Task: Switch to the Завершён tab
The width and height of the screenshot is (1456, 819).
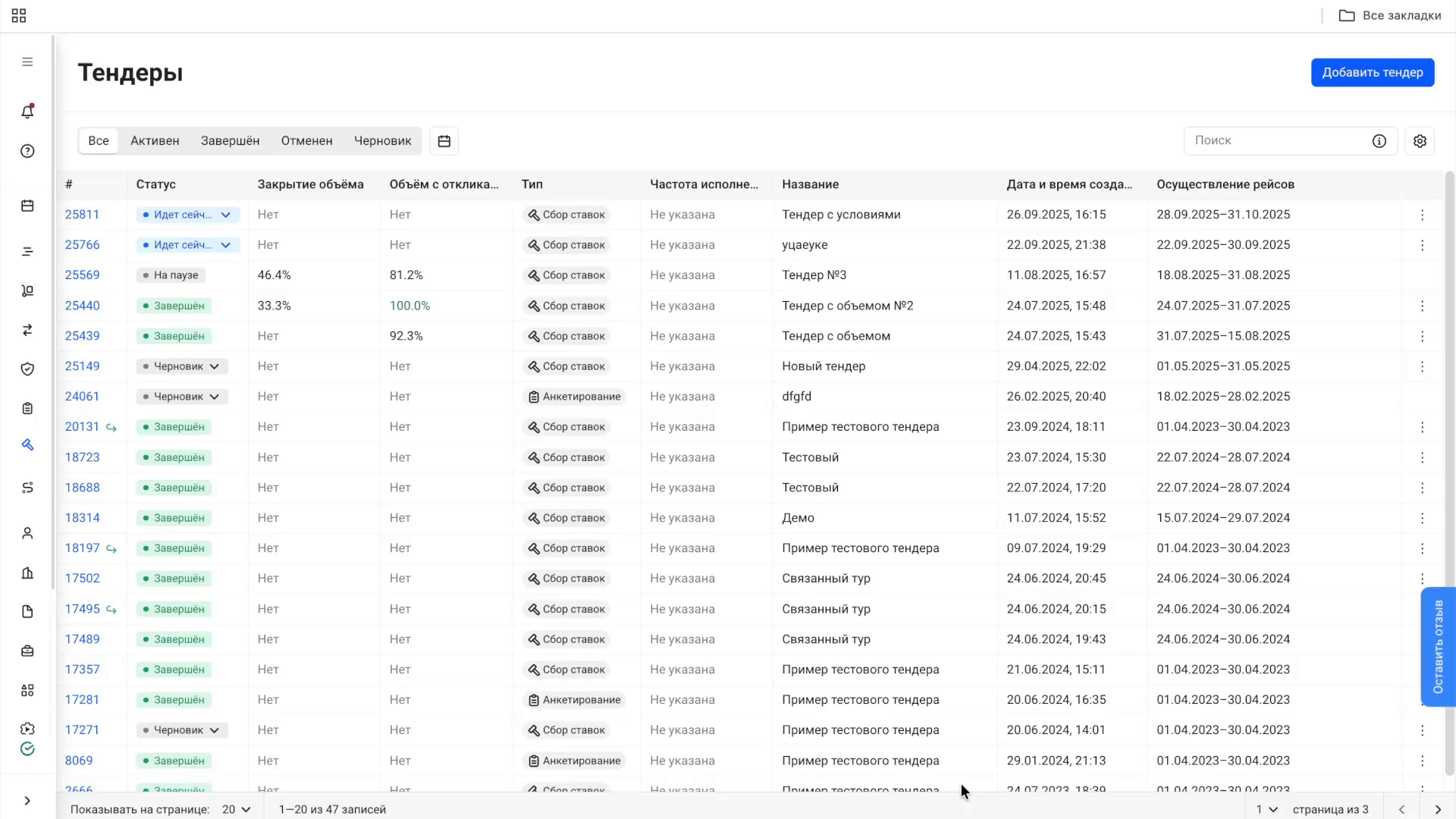Action: pos(230,141)
